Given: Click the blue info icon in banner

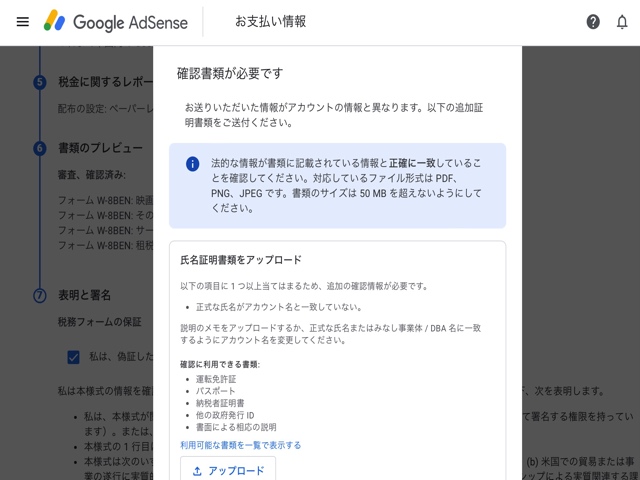Looking at the screenshot, I should (x=193, y=164).
